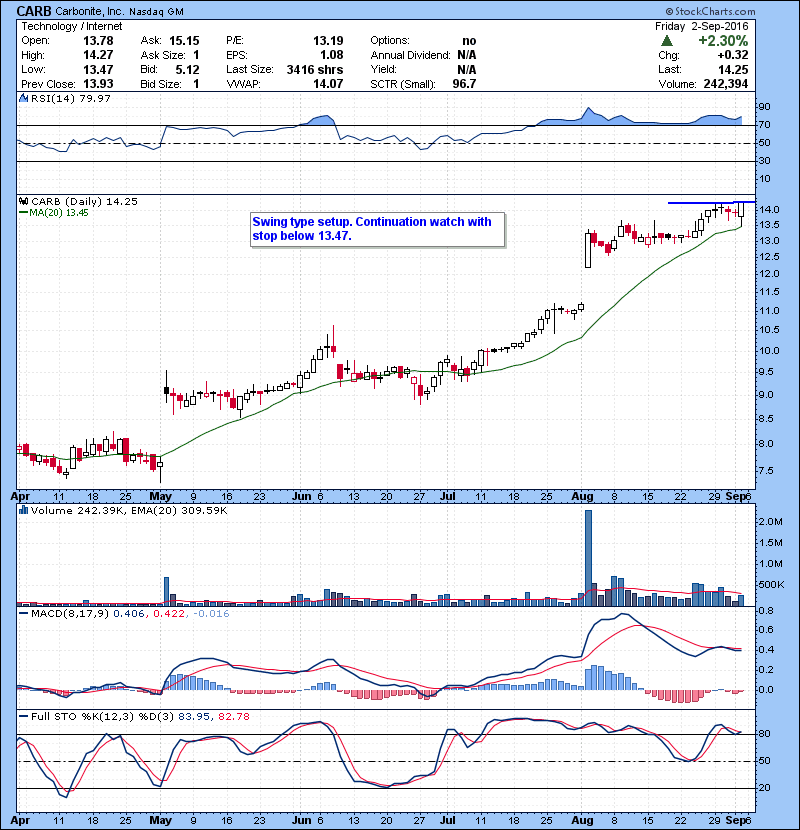Click the RSI area-chart icon
This screenshot has width=800, height=830.
pos(23,98)
